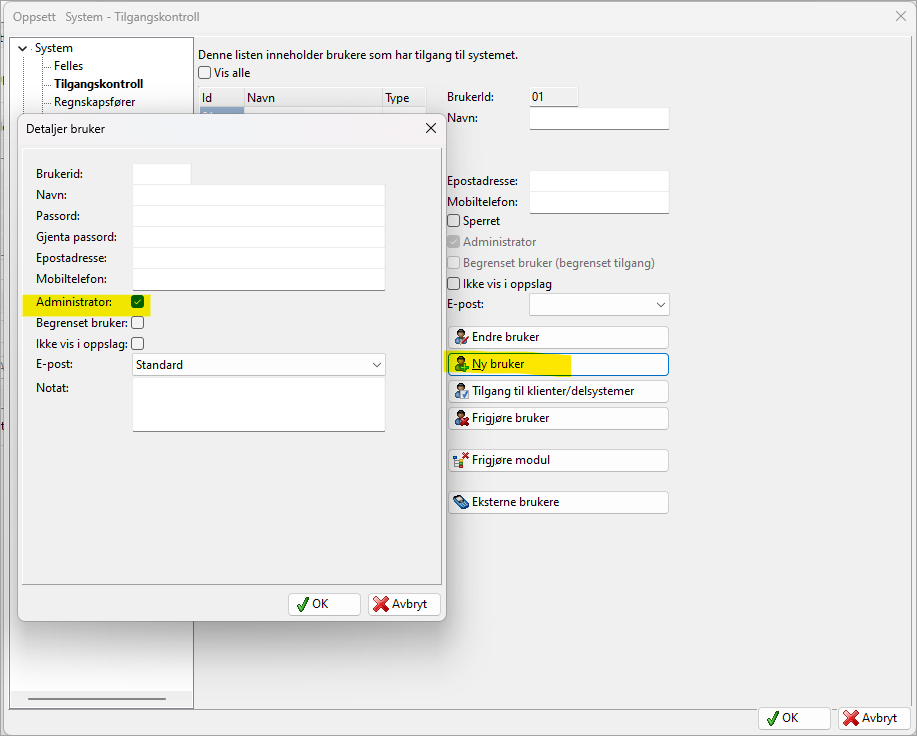Open Tilgang til klienter/delsystemer icon
Screen dimensions: 917x736
461,391
